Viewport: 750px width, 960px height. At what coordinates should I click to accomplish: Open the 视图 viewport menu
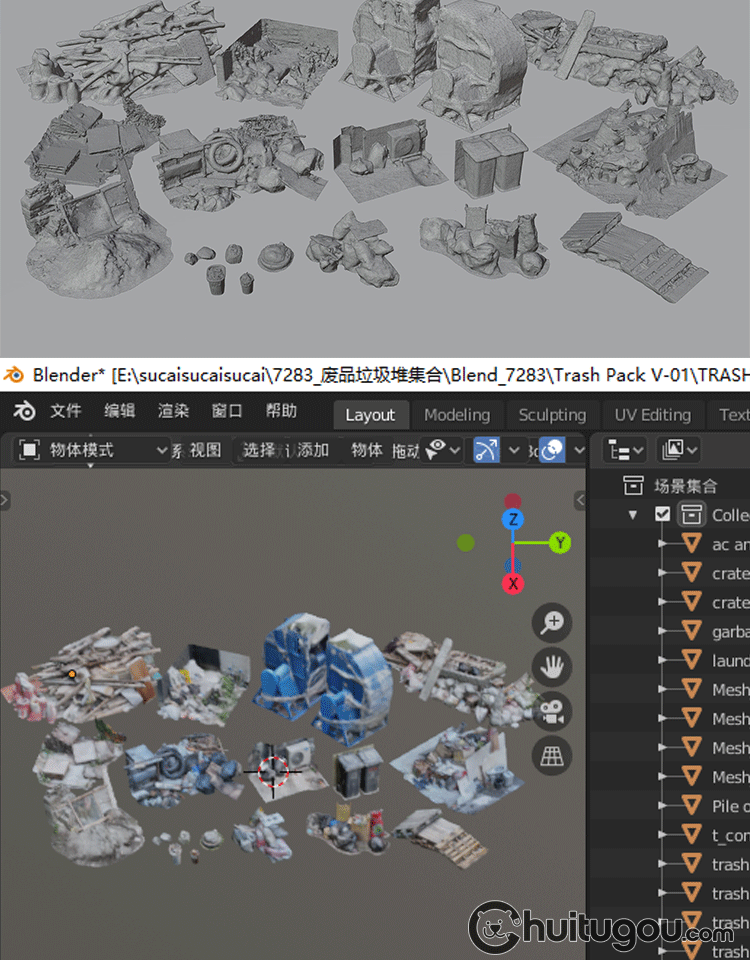coord(205,451)
